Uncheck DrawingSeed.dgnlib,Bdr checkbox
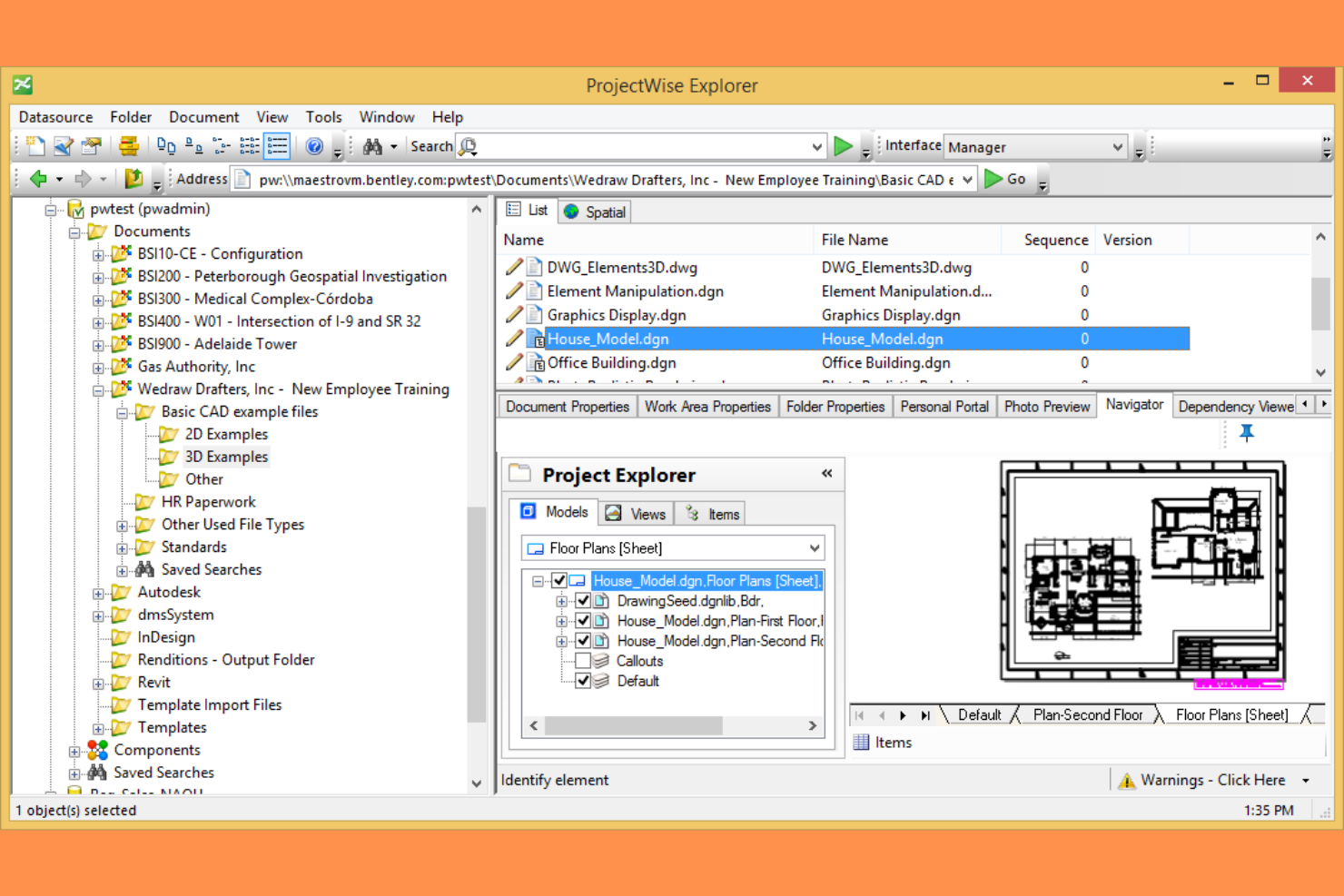This screenshot has width=1344, height=896. coord(584,601)
